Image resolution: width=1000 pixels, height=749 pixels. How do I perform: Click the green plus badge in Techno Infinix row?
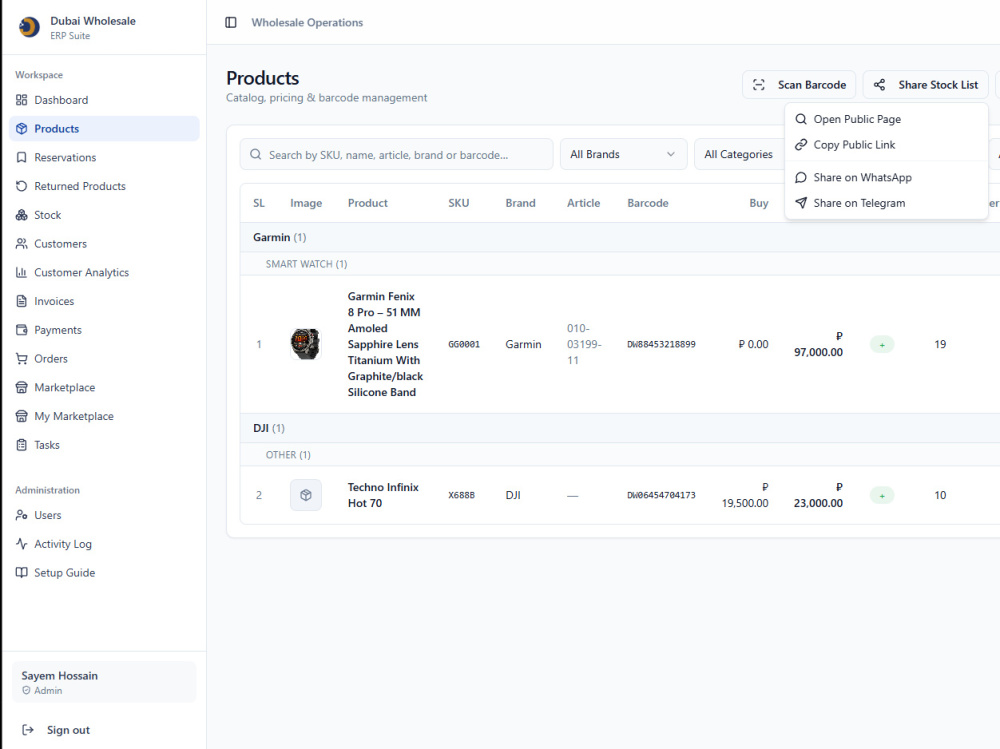point(882,496)
